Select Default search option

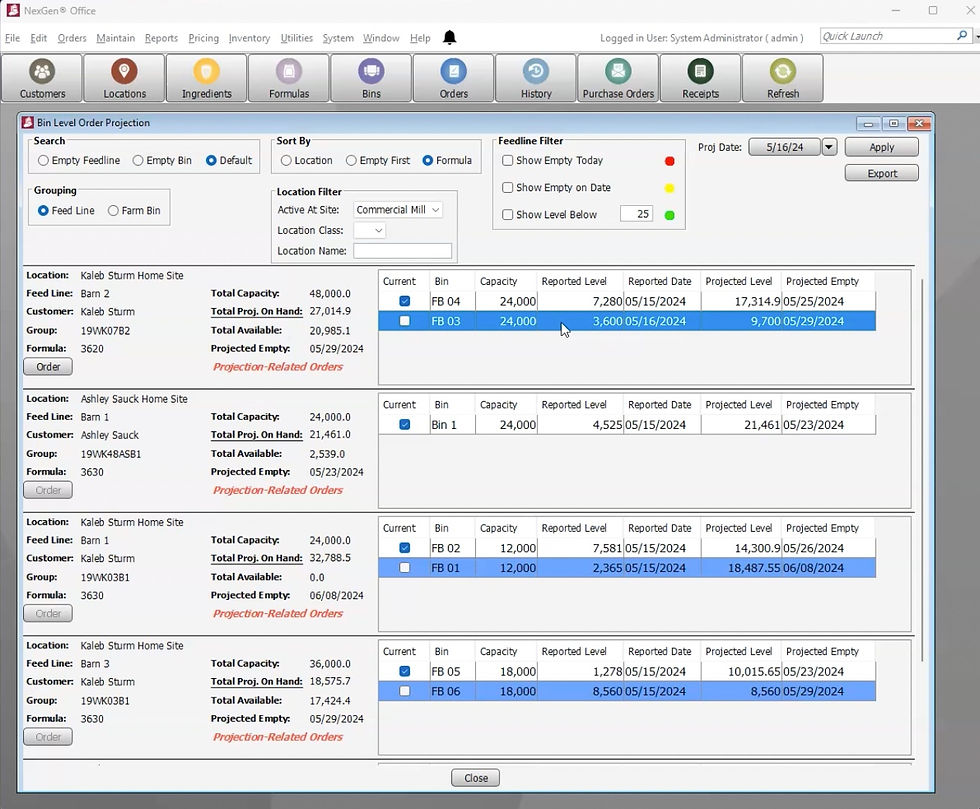[211, 161]
